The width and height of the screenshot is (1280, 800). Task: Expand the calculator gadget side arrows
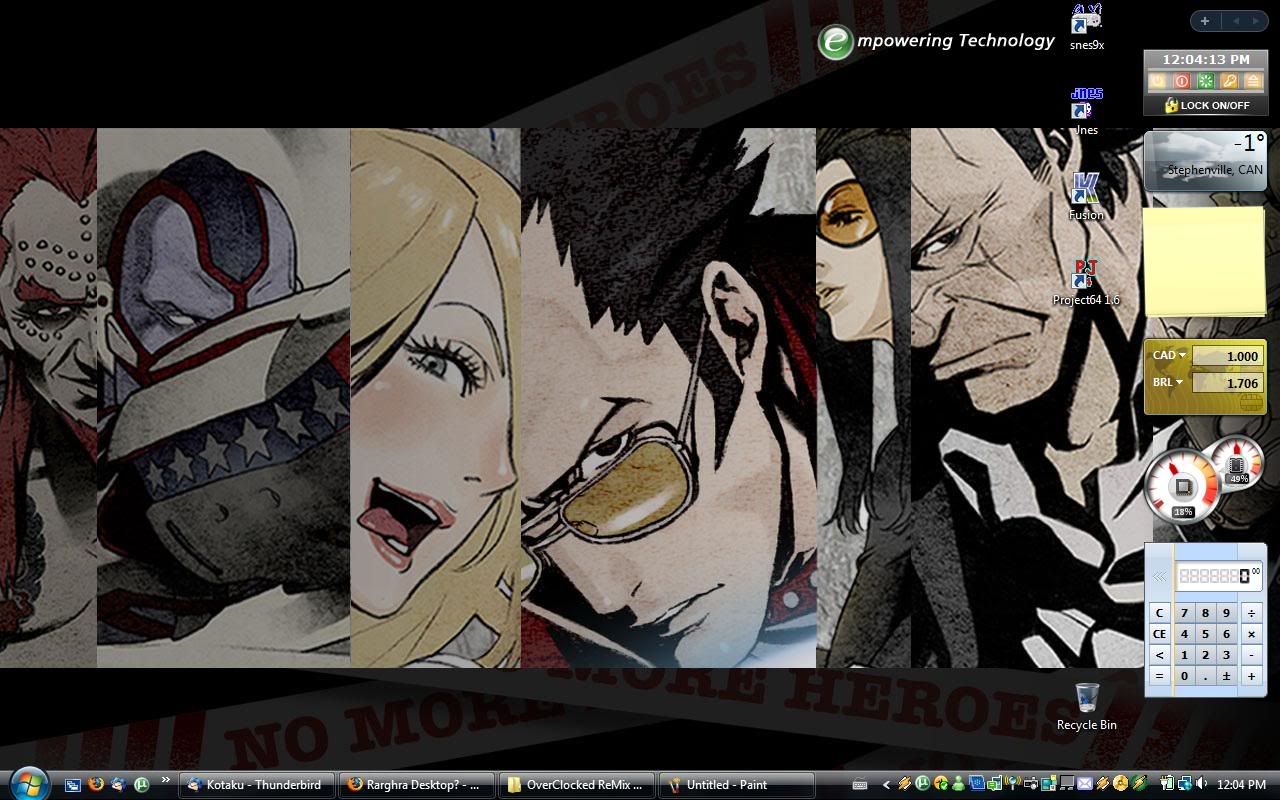(x=1159, y=576)
